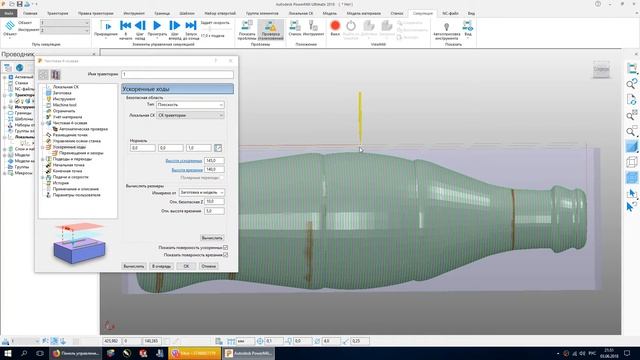Click the tool auto-draw lamp icon
The width and height of the screenshot is (640, 360).
coord(446,27)
